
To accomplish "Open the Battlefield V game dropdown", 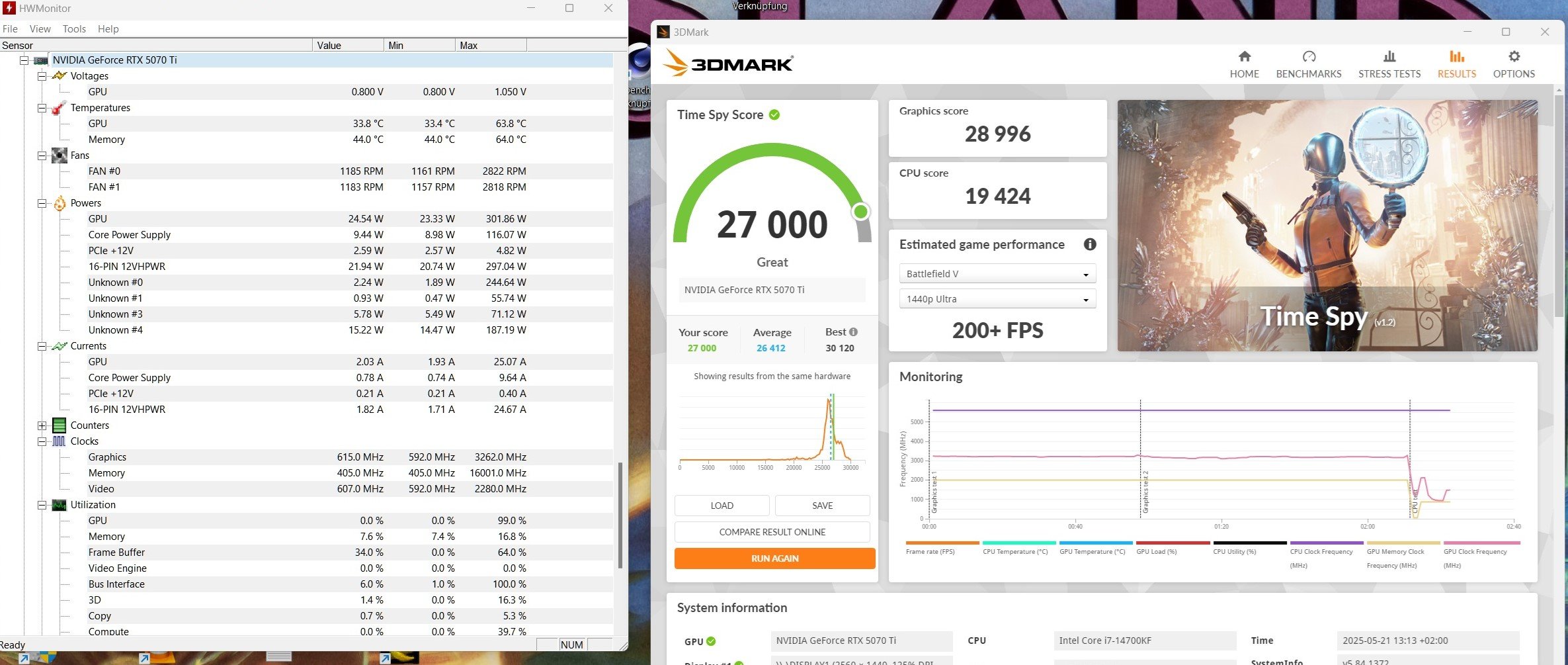I will [x=997, y=274].
